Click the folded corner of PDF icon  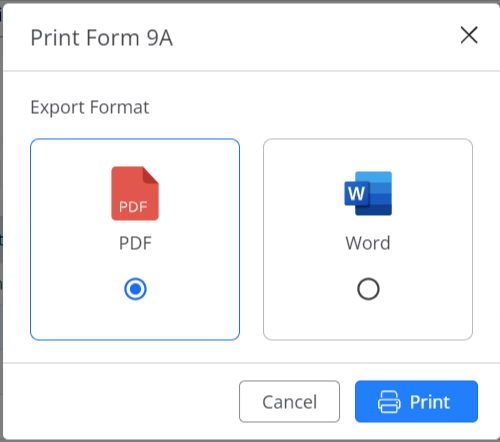[x=151, y=175]
